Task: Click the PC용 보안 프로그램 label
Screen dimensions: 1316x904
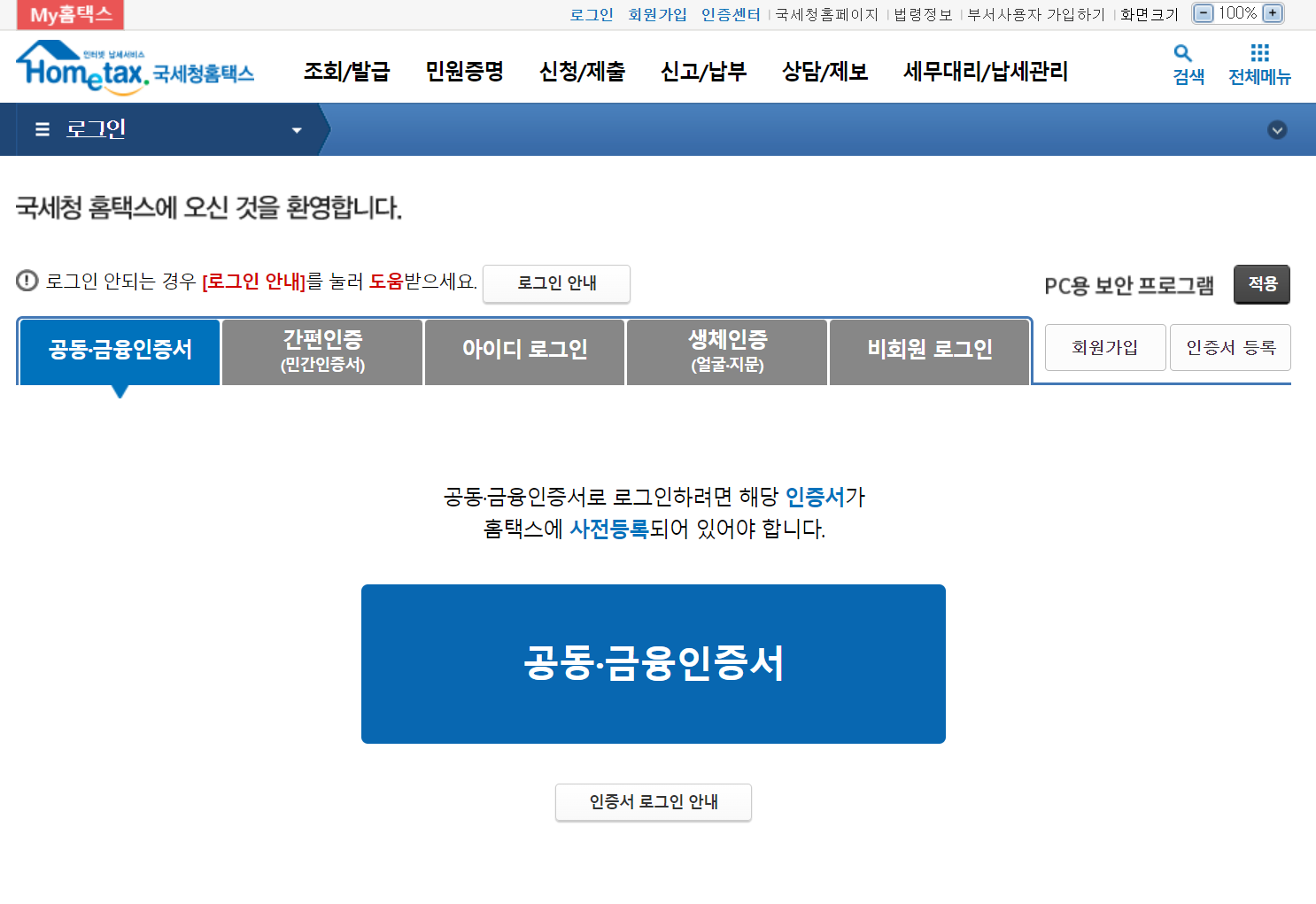Action: pos(1129,286)
